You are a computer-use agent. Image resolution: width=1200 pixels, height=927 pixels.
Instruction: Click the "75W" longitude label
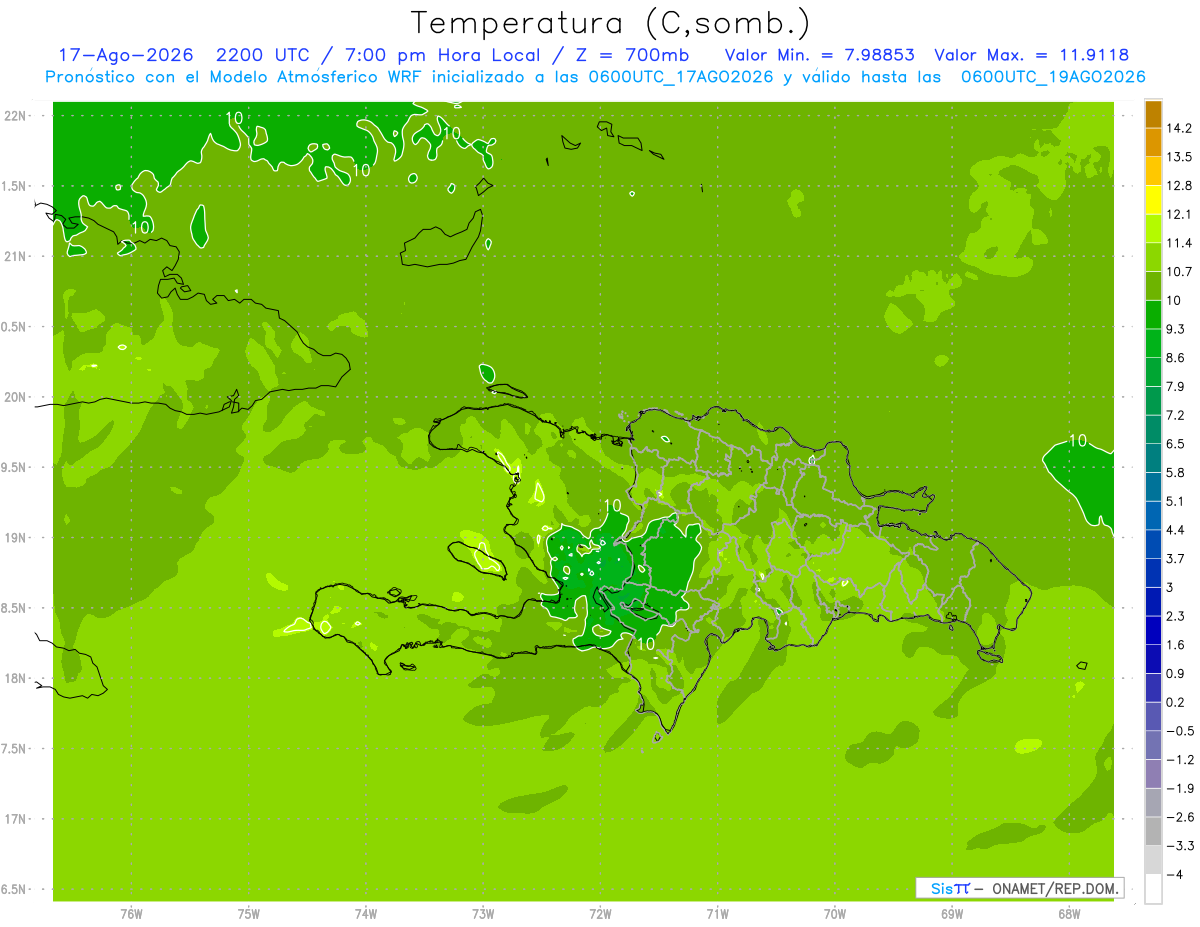tap(248, 914)
